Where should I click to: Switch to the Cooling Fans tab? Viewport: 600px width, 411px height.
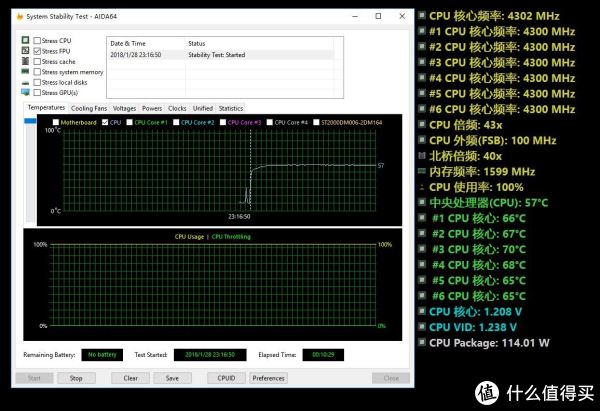pyautogui.click(x=89, y=108)
